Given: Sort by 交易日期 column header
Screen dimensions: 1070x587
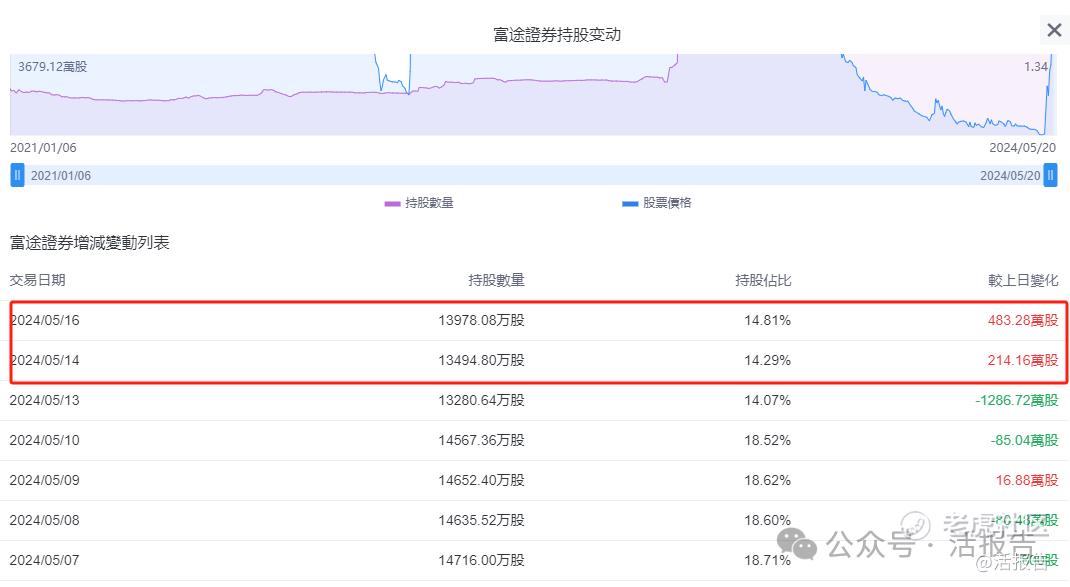Looking at the screenshot, I should coord(38,280).
